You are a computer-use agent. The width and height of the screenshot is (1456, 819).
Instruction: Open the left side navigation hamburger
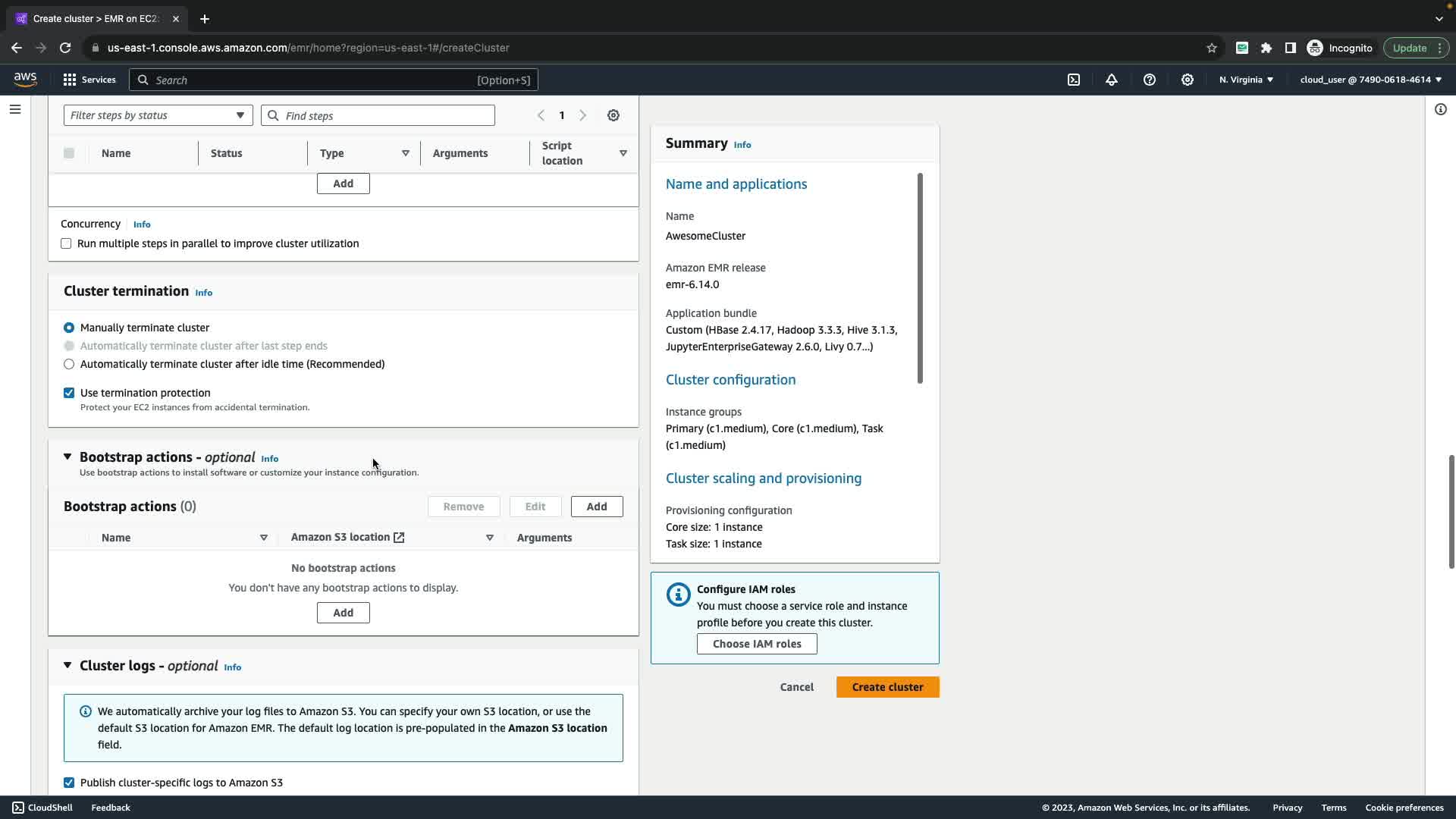click(x=14, y=109)
